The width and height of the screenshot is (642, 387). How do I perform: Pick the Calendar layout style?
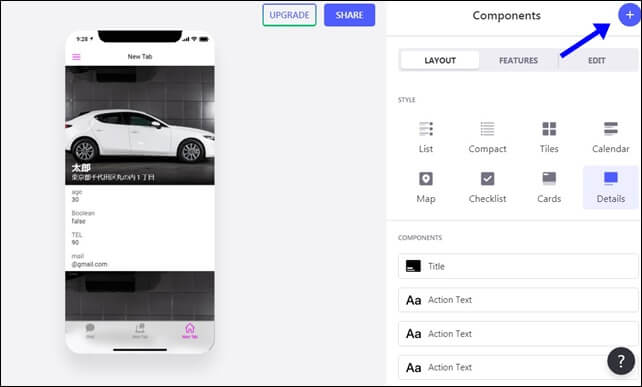[x=610, y=138]
